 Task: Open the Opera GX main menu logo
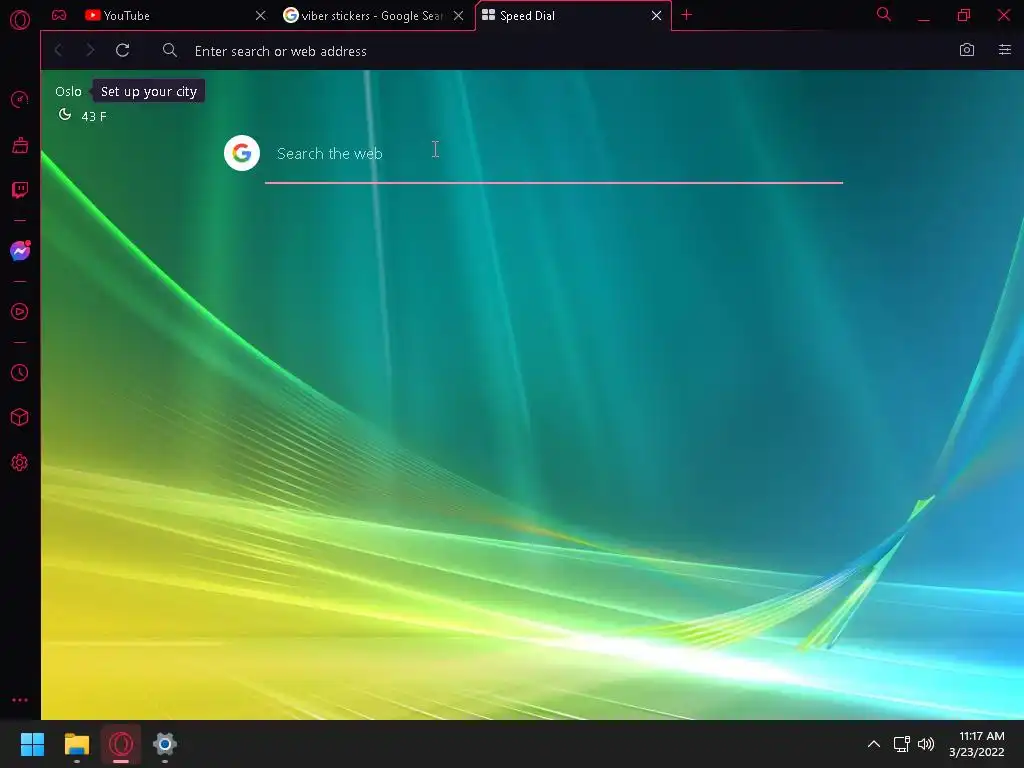pos(20,20)
